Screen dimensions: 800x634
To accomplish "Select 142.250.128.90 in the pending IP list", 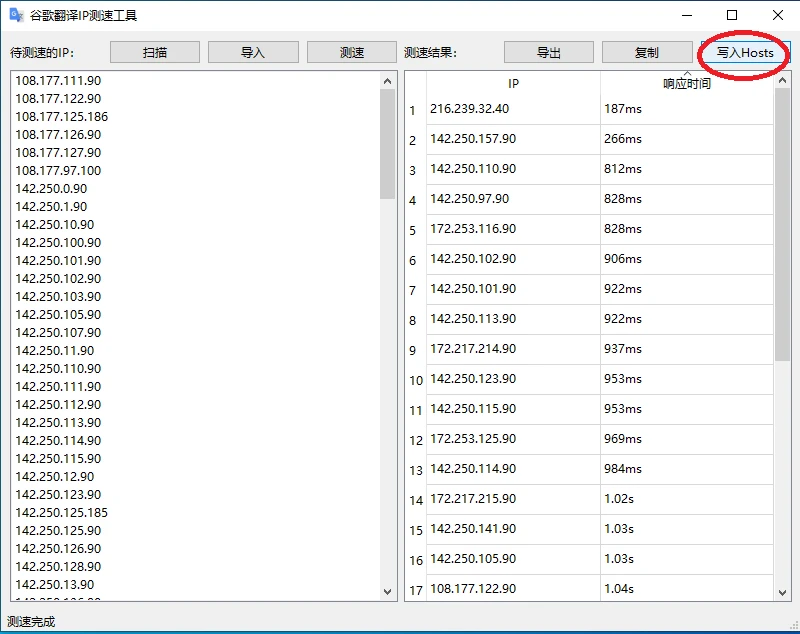I will click(x=58, y=567).
